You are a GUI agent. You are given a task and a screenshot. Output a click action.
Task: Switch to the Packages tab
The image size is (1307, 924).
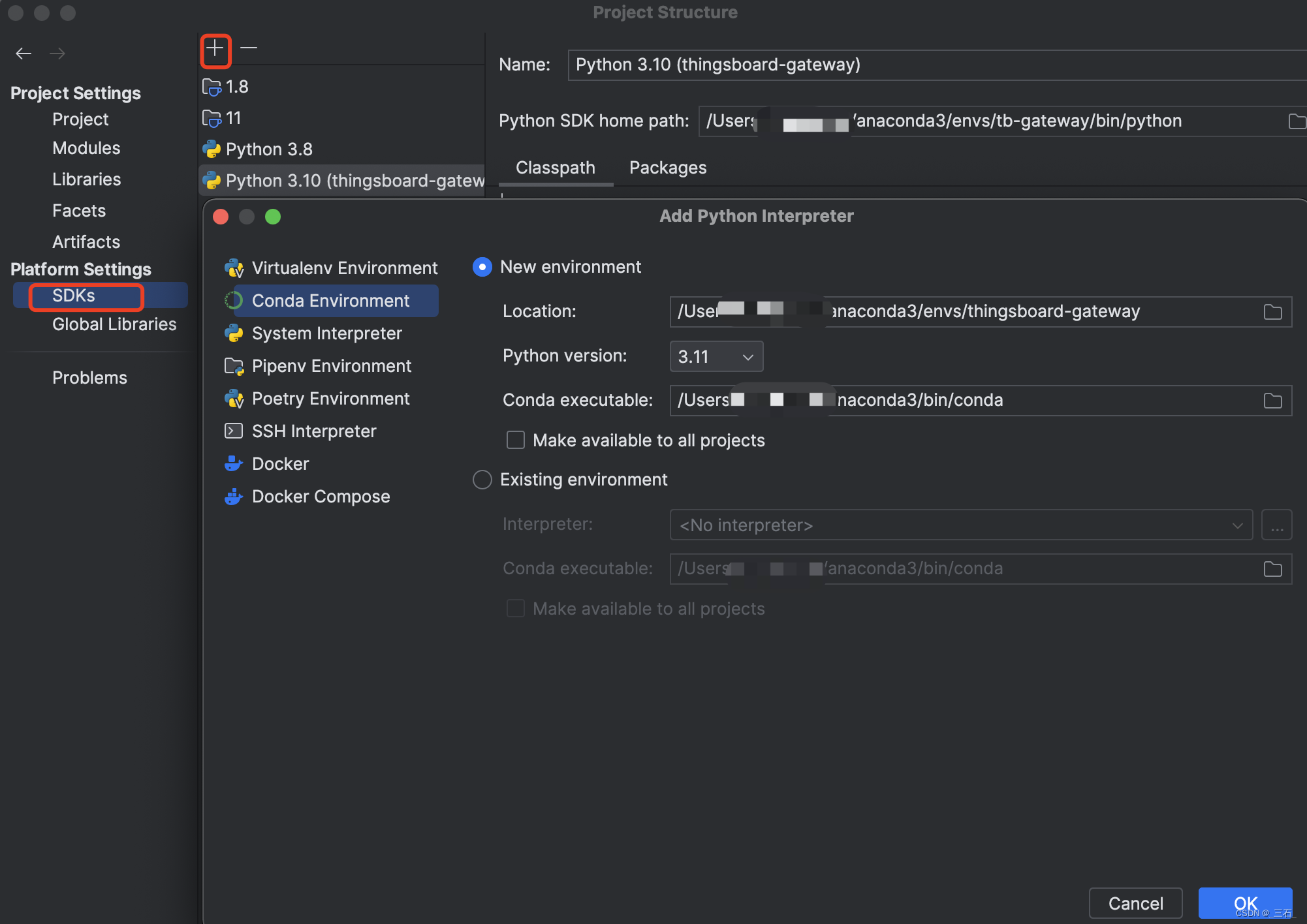[x=668, y=168]
